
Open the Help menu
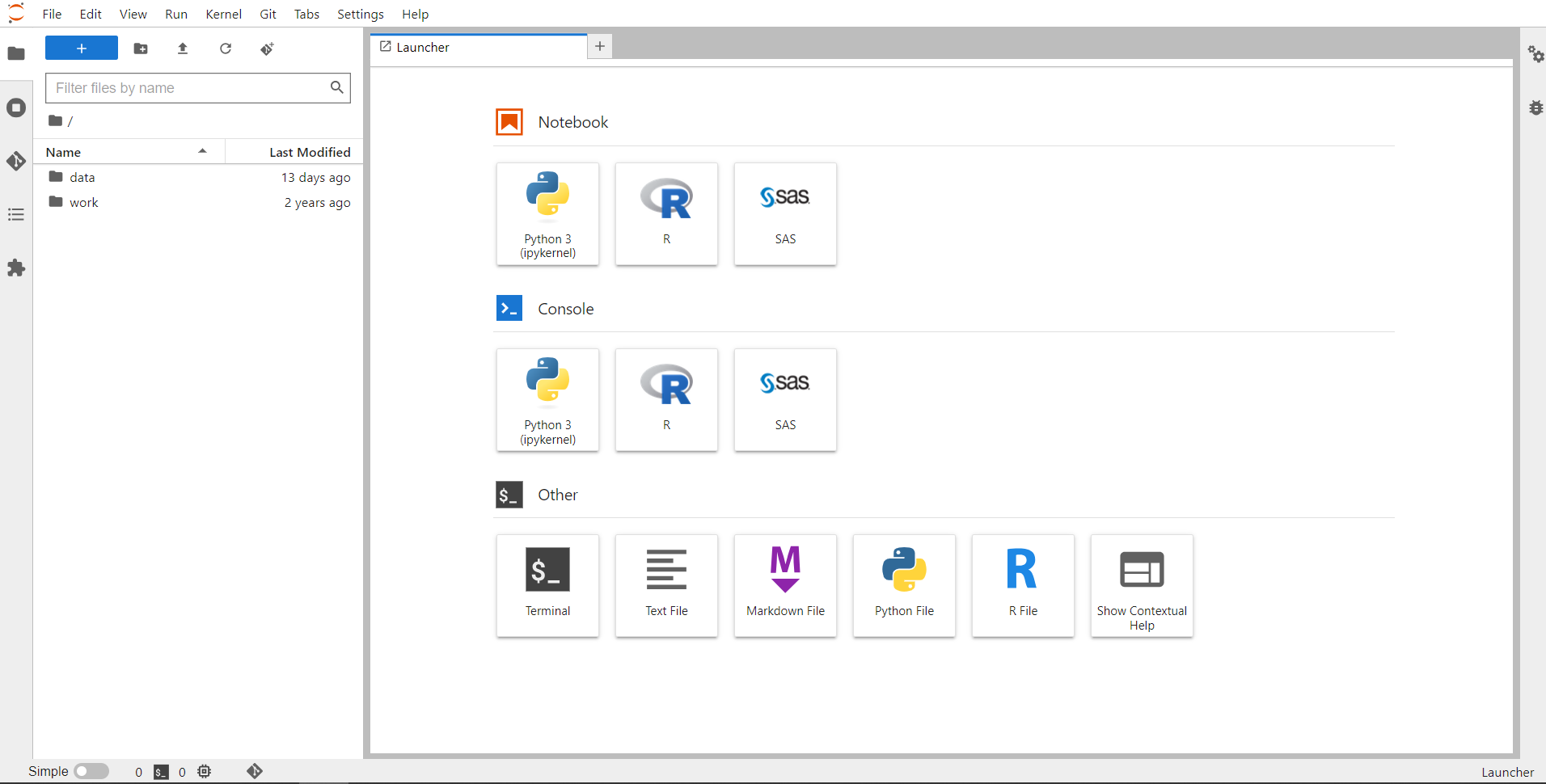(416, 14)
